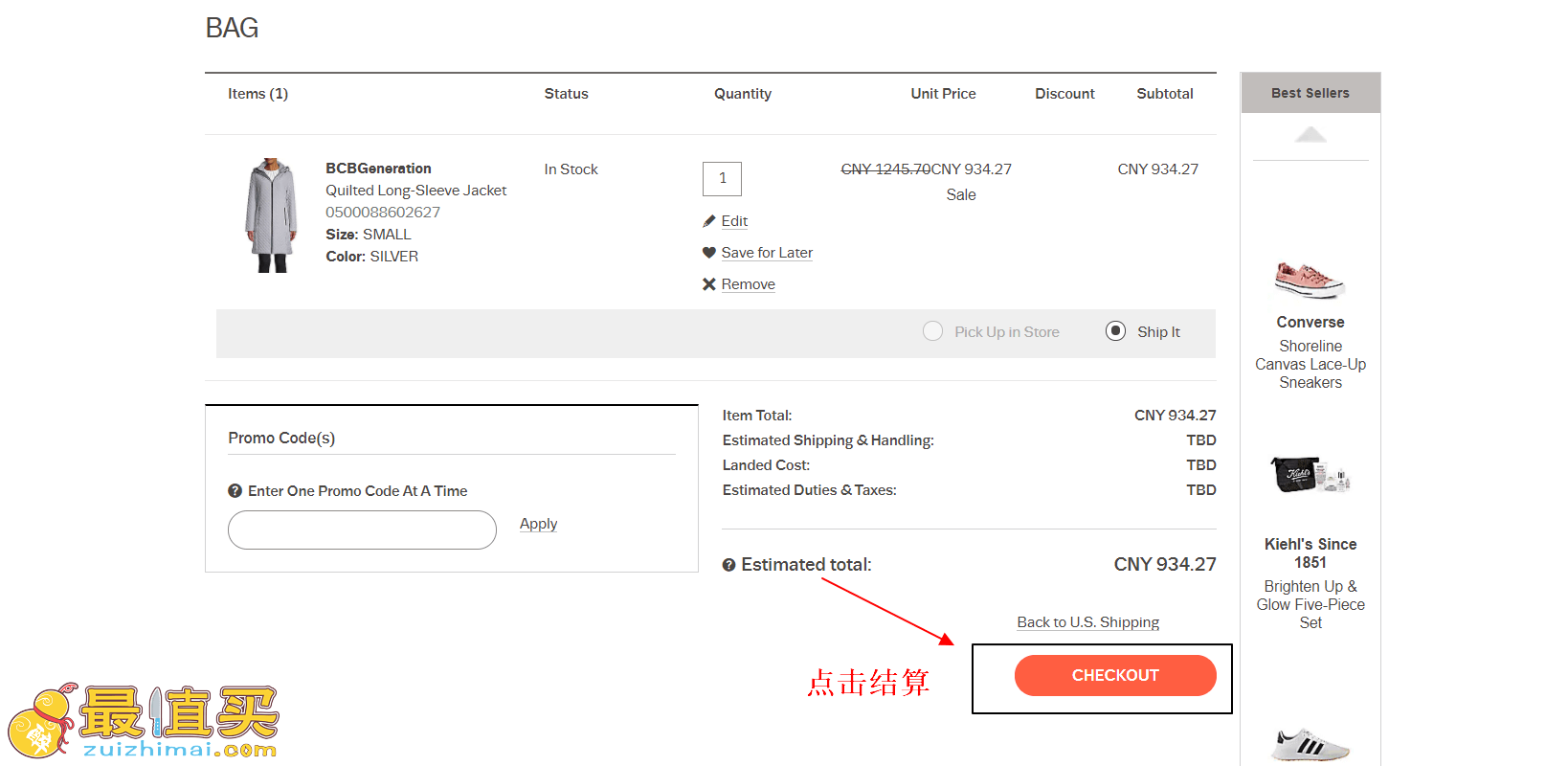The image size is (1568, 766).
Task: Click the quantity box showing 1
Action: pyautogui.click(x=723, y=178)
